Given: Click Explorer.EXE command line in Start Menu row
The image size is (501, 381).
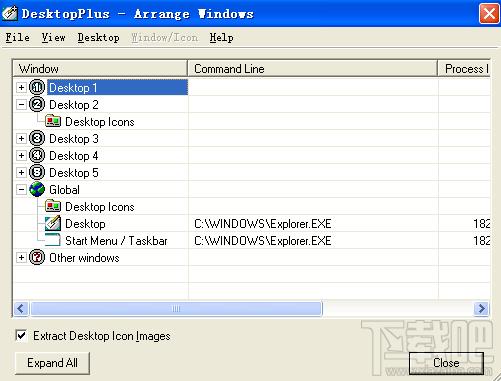Looking at the screenshot, I should click(x=263, y=240).
